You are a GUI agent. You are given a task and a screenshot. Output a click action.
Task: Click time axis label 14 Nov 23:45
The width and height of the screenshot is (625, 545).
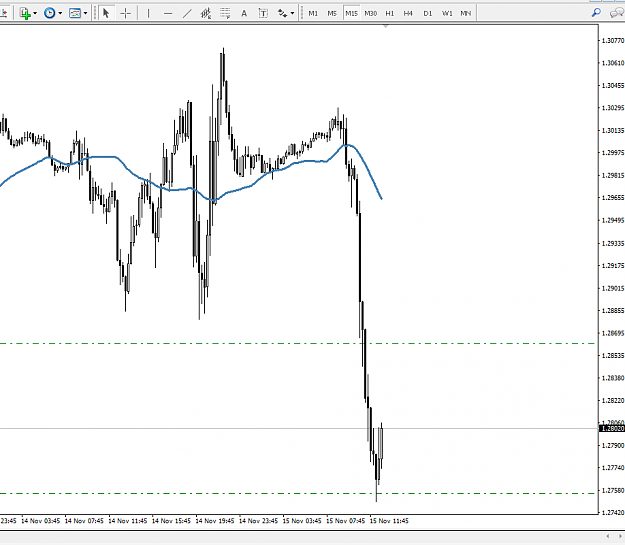click(x=258, y=521)
